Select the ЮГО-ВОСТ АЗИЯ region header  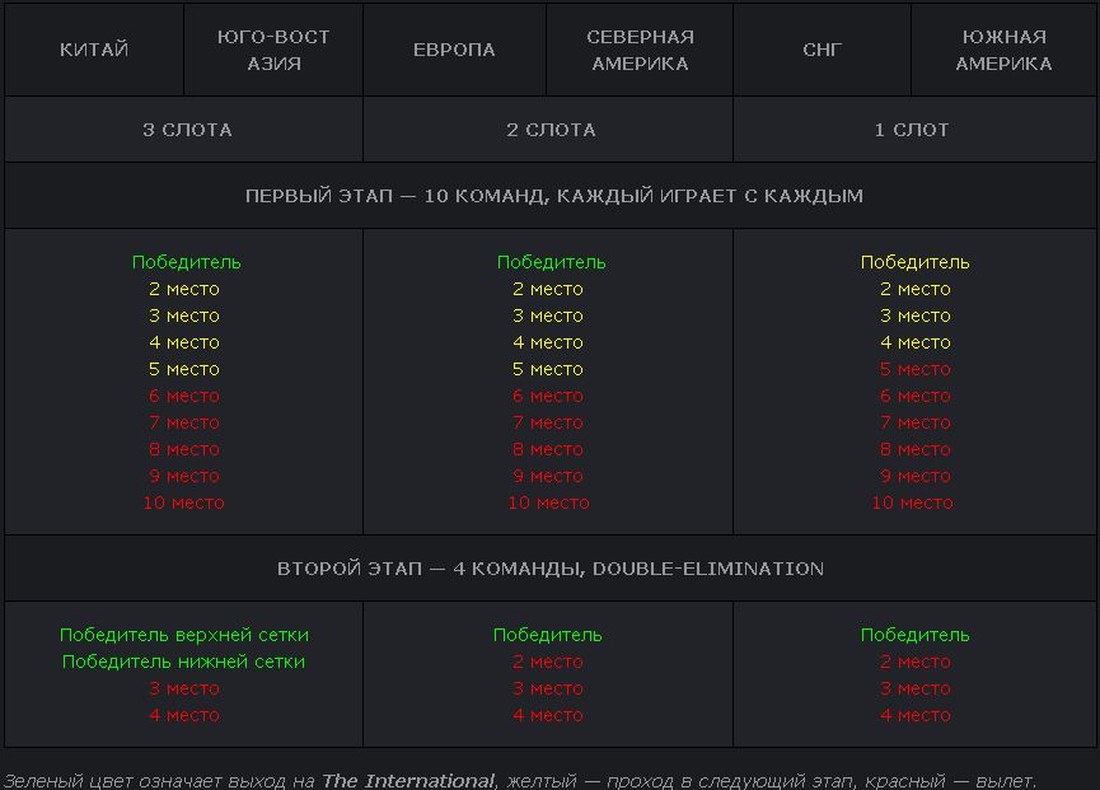click(273, 50)
